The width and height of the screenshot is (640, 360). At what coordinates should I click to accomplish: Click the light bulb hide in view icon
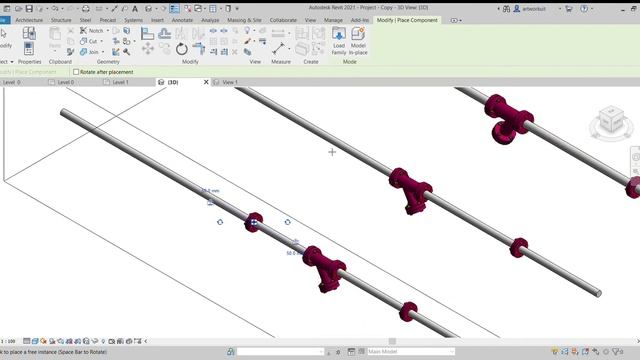[x=247, y=30]
